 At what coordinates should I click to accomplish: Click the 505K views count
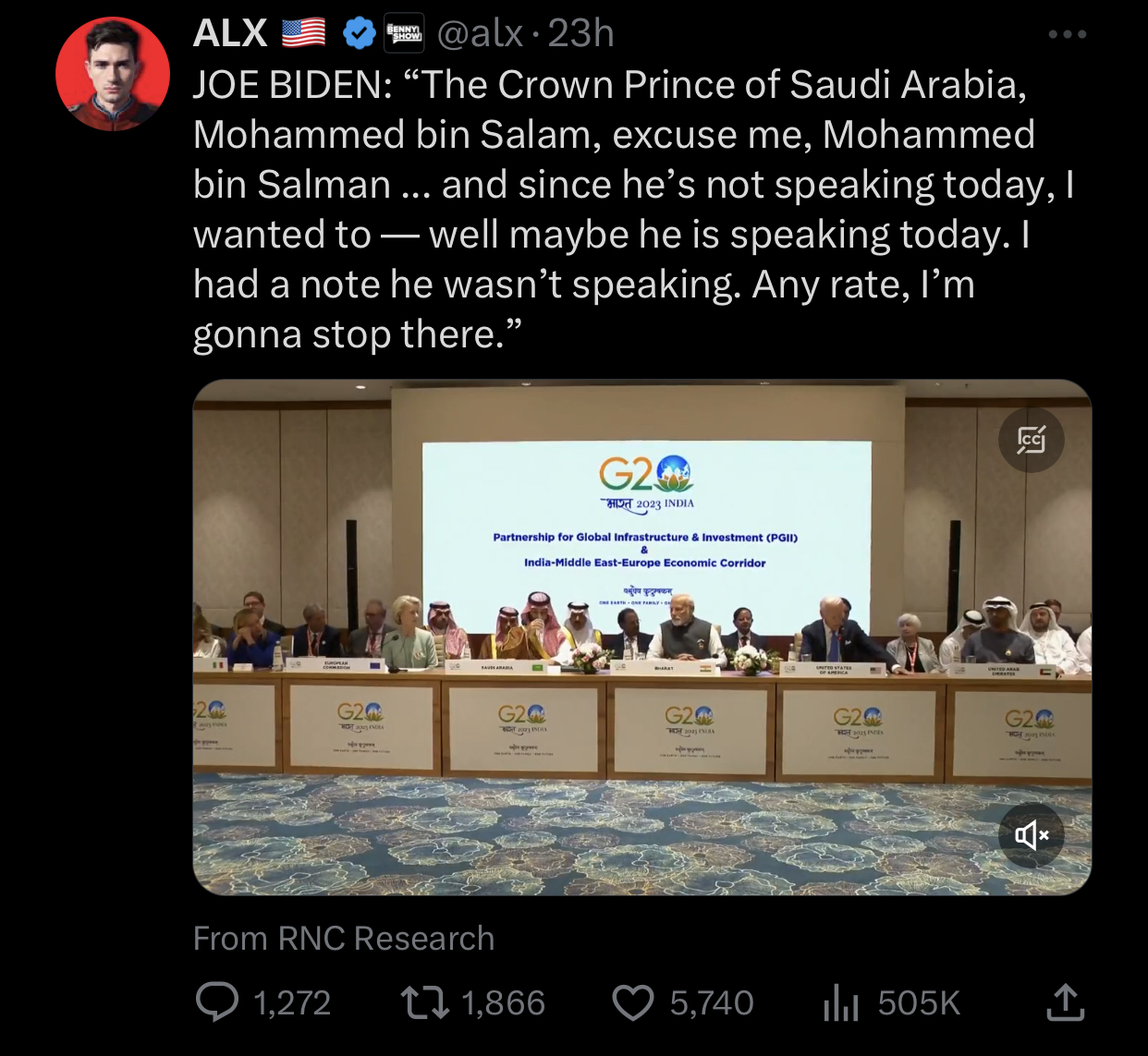pos(919,1003)
